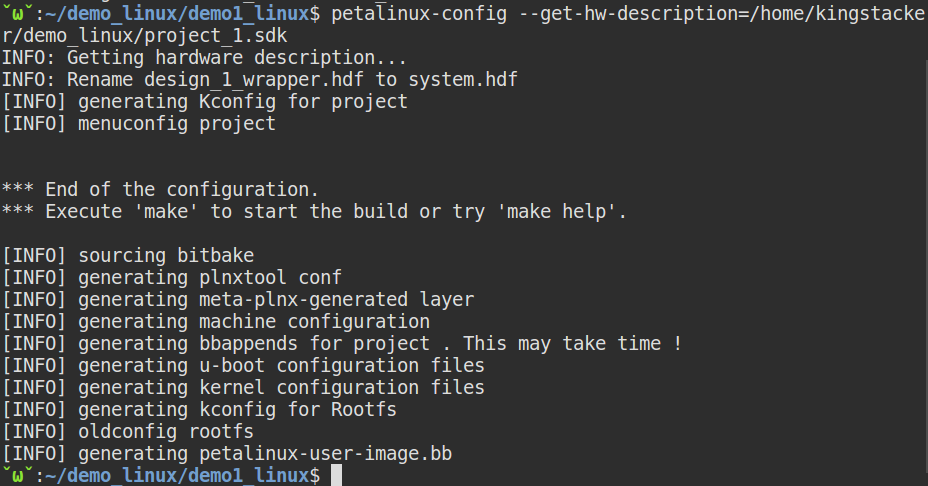Click the 'kernel configuration files' line

[x=341, y=387]
